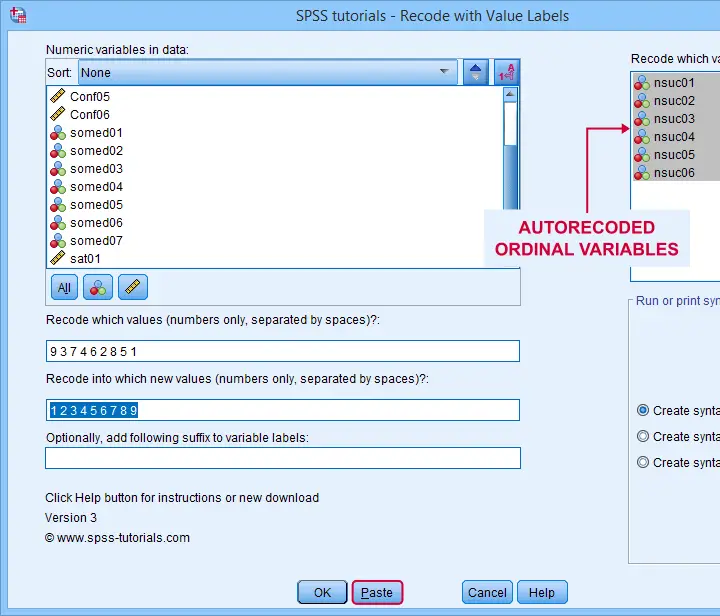Select nsuc01 in recode variables list
Image resolution: width=720 pixels, height=616 pixels.
[676, 83]
